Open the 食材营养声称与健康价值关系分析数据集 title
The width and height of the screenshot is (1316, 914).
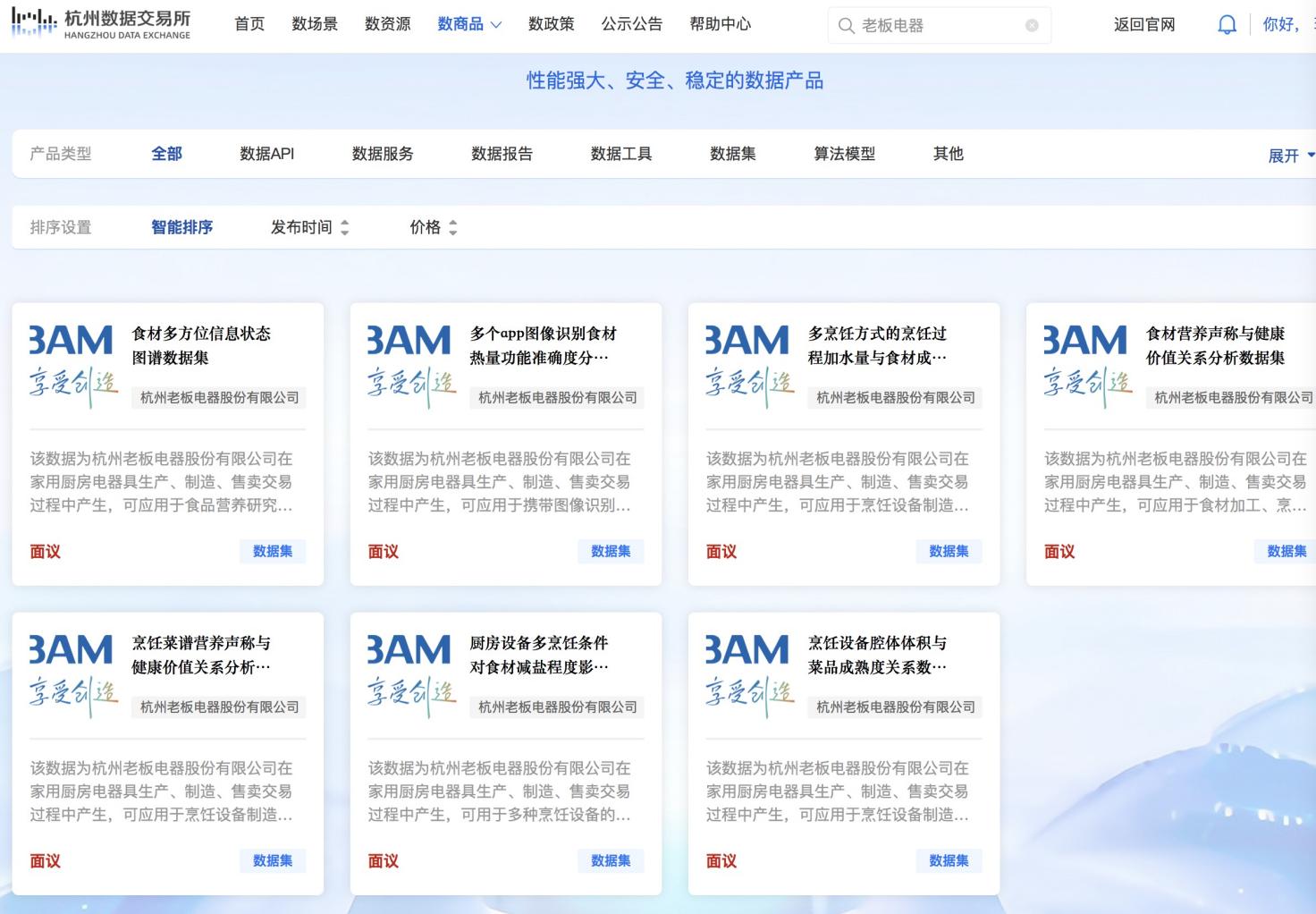pos(1216,345)
